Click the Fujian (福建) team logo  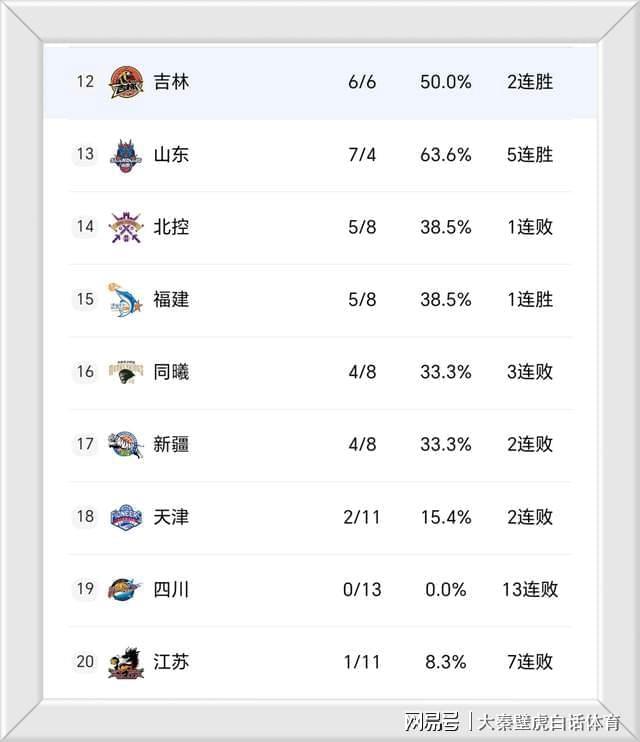click(126, 299)
